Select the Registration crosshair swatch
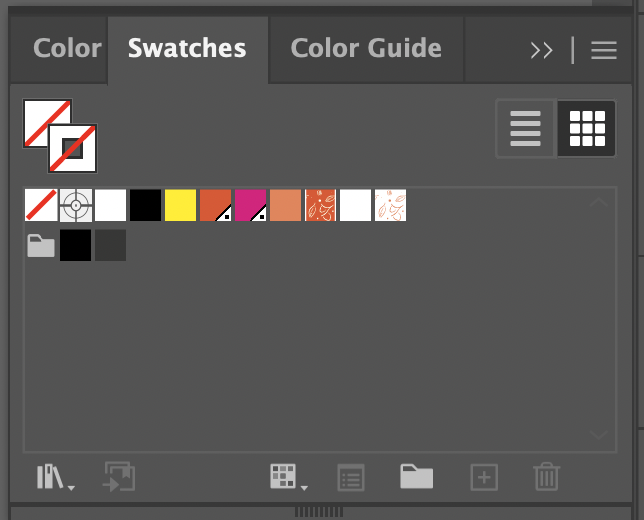Screen dimensions: 644x520 click(76, 205)
